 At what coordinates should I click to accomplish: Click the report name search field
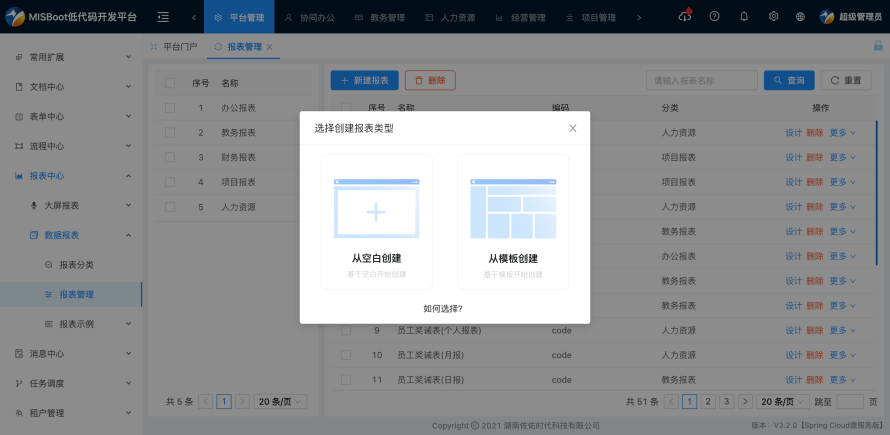click(x=702, y=80)
